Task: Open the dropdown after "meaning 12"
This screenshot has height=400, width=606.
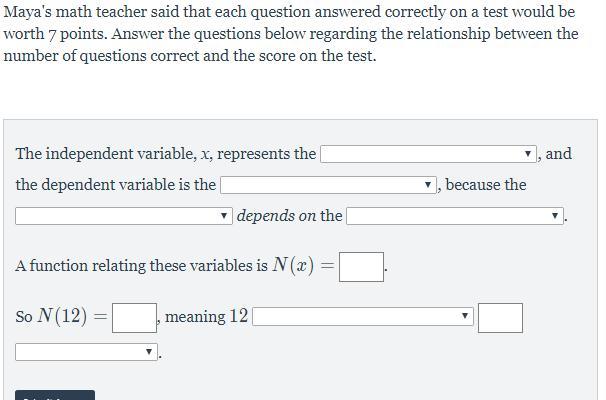Action: tap(362, 317)
